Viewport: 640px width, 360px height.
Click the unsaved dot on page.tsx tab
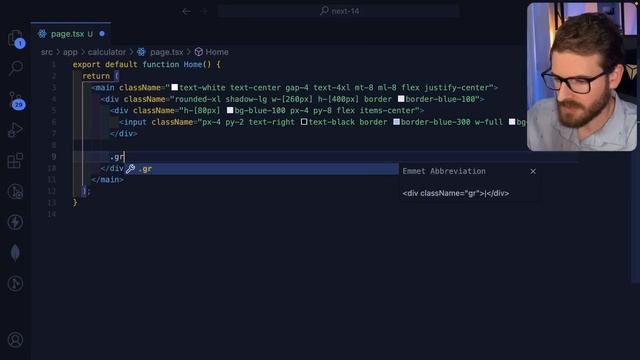(x=102, y=34)
